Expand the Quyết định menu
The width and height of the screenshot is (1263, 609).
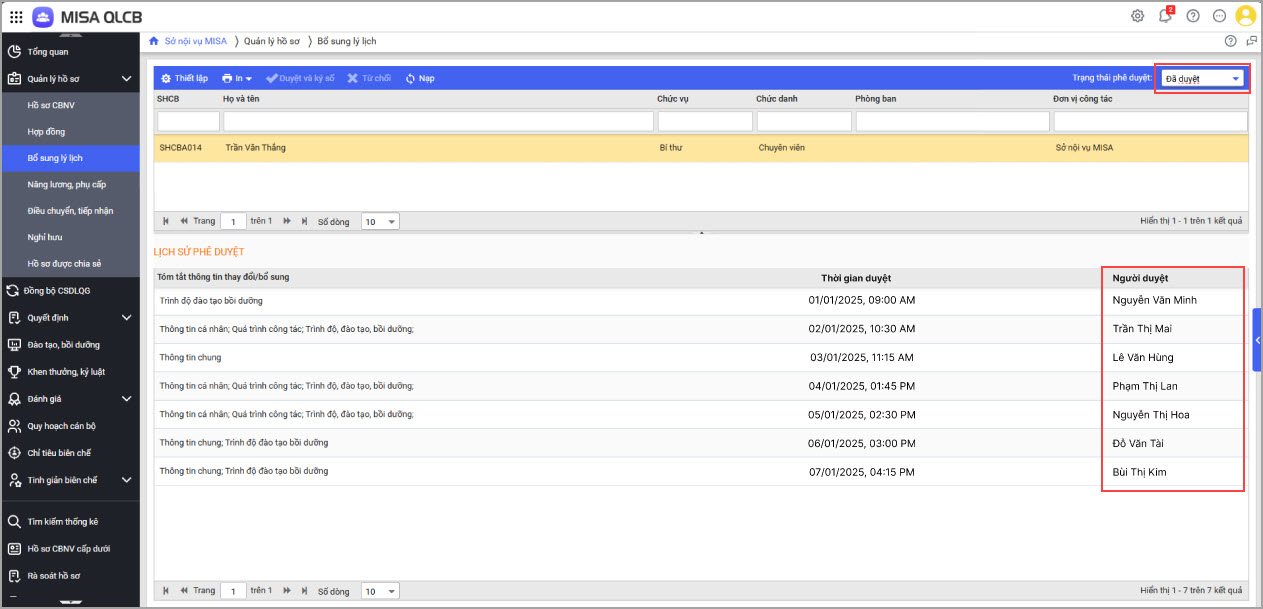126,318
